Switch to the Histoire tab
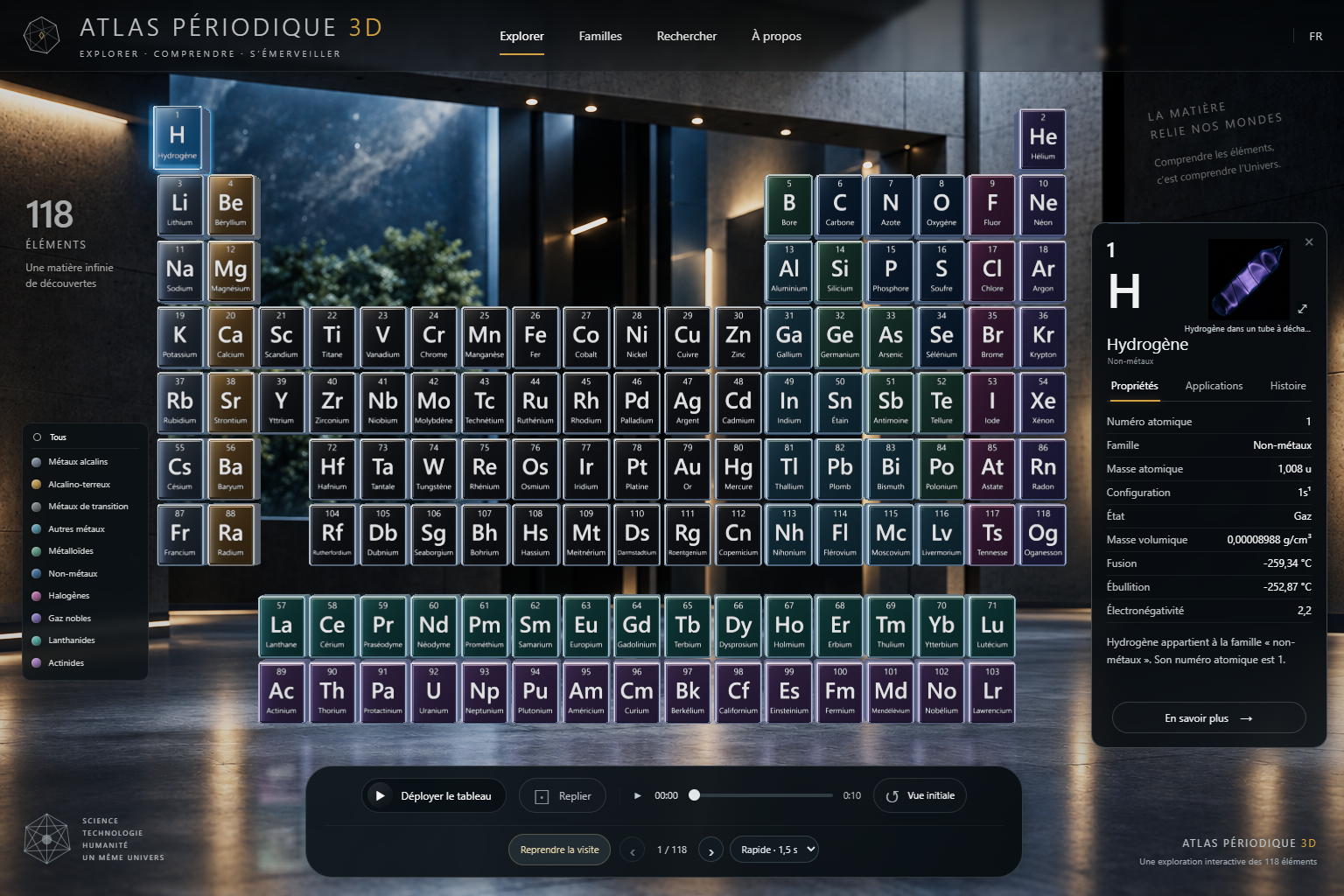This screenshot has height=896, width=1344. (1288, 386)
